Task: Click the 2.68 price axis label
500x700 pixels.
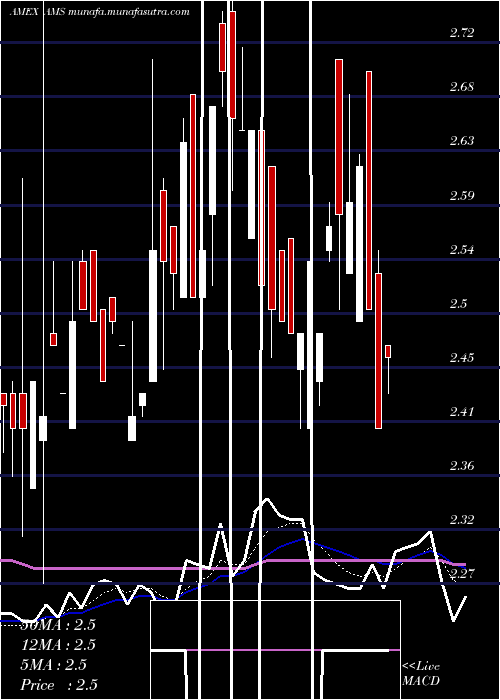Action: (x=462, y=87)
